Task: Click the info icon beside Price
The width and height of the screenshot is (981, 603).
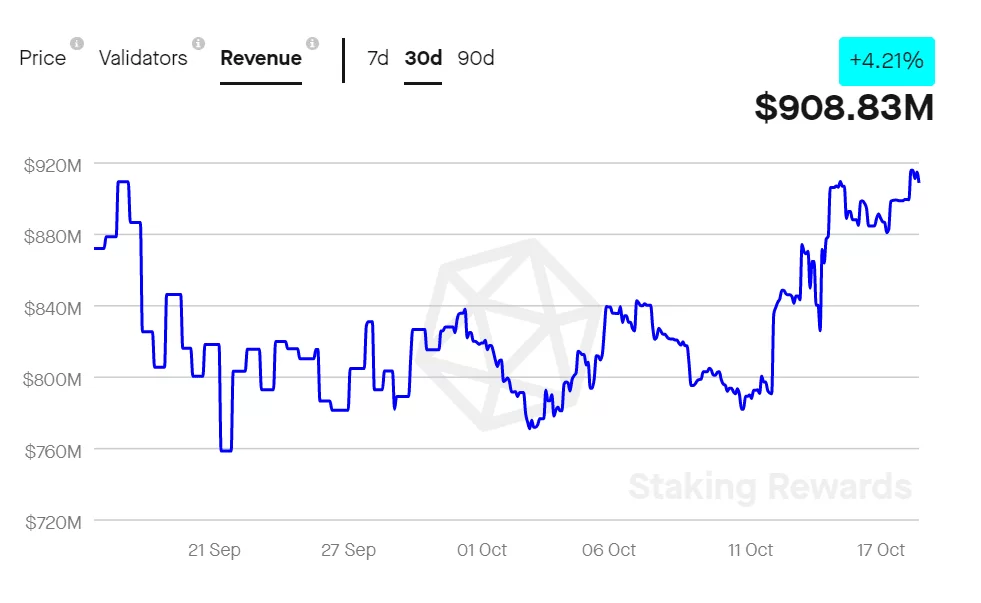Action: tap(77, 44)
